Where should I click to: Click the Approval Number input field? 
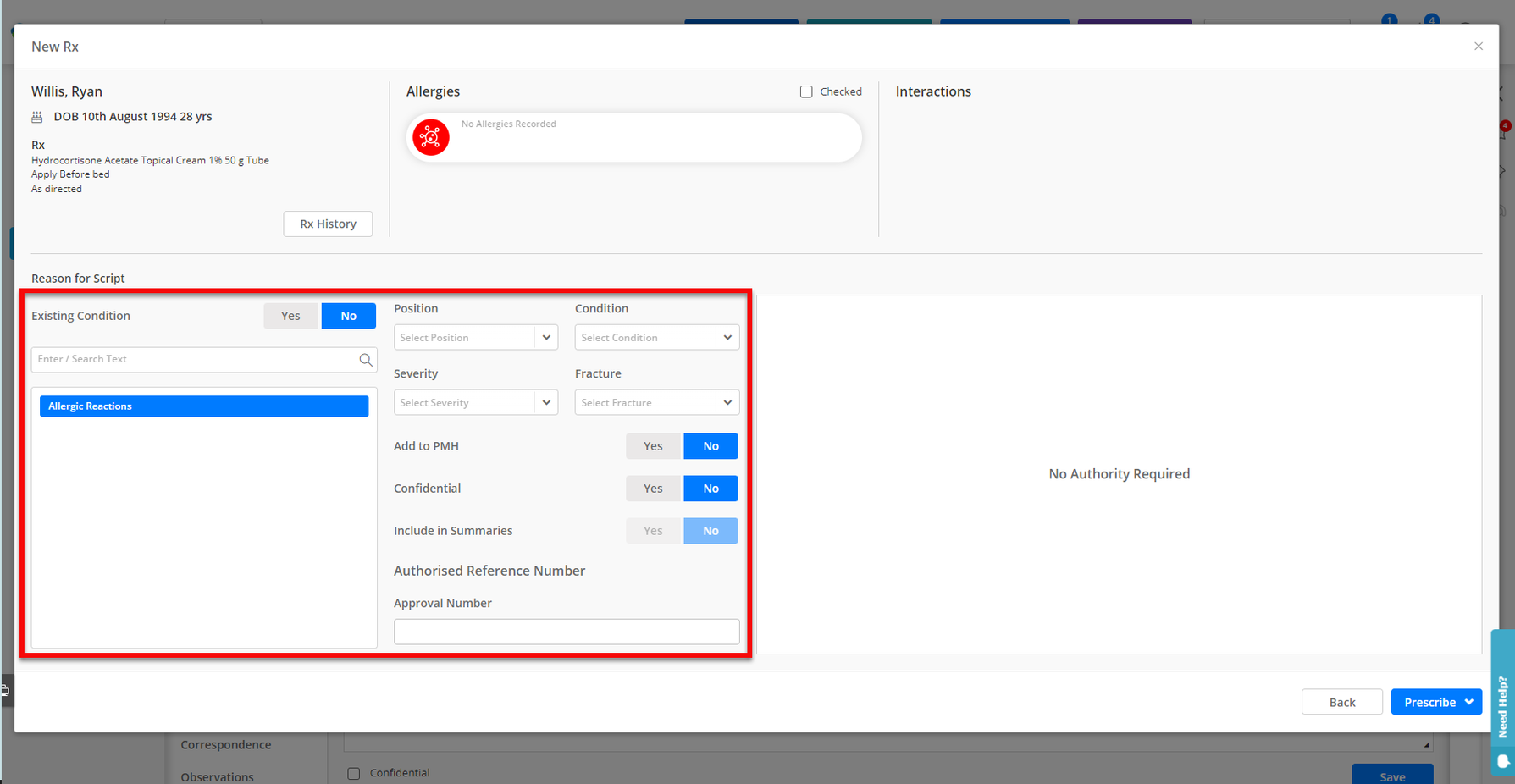tap(567, 632)
